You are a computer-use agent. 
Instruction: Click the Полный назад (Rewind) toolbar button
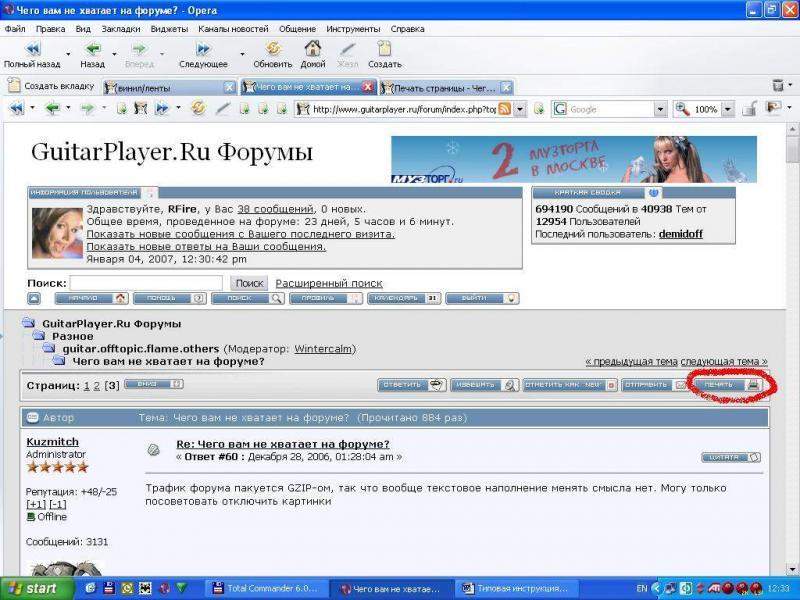click(32, 55)
